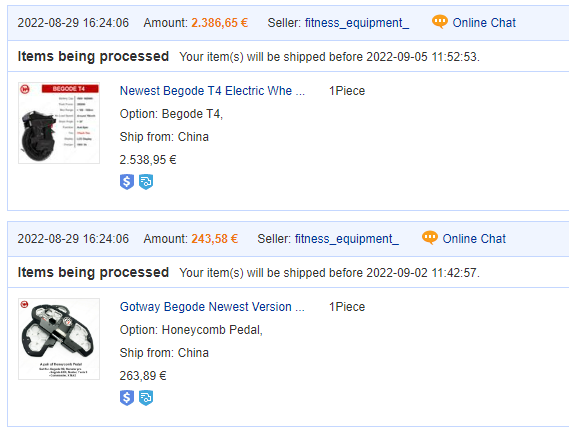Screen dimensions: 569x433
Task: Click red logo on Begode T4 thumbnail
Action: pos(25,89)
